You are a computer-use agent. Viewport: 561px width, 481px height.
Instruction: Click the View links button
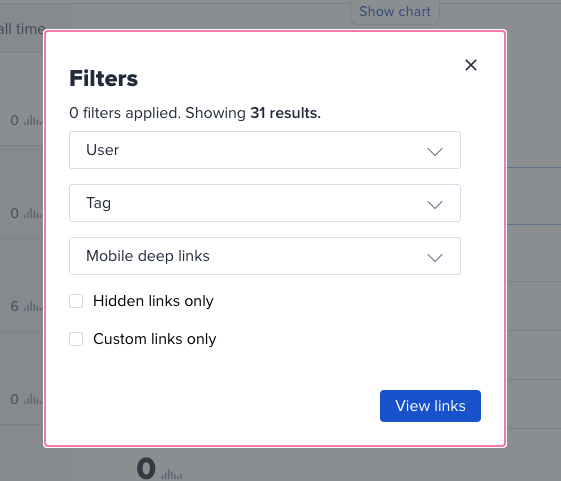[x=430, y=406]
